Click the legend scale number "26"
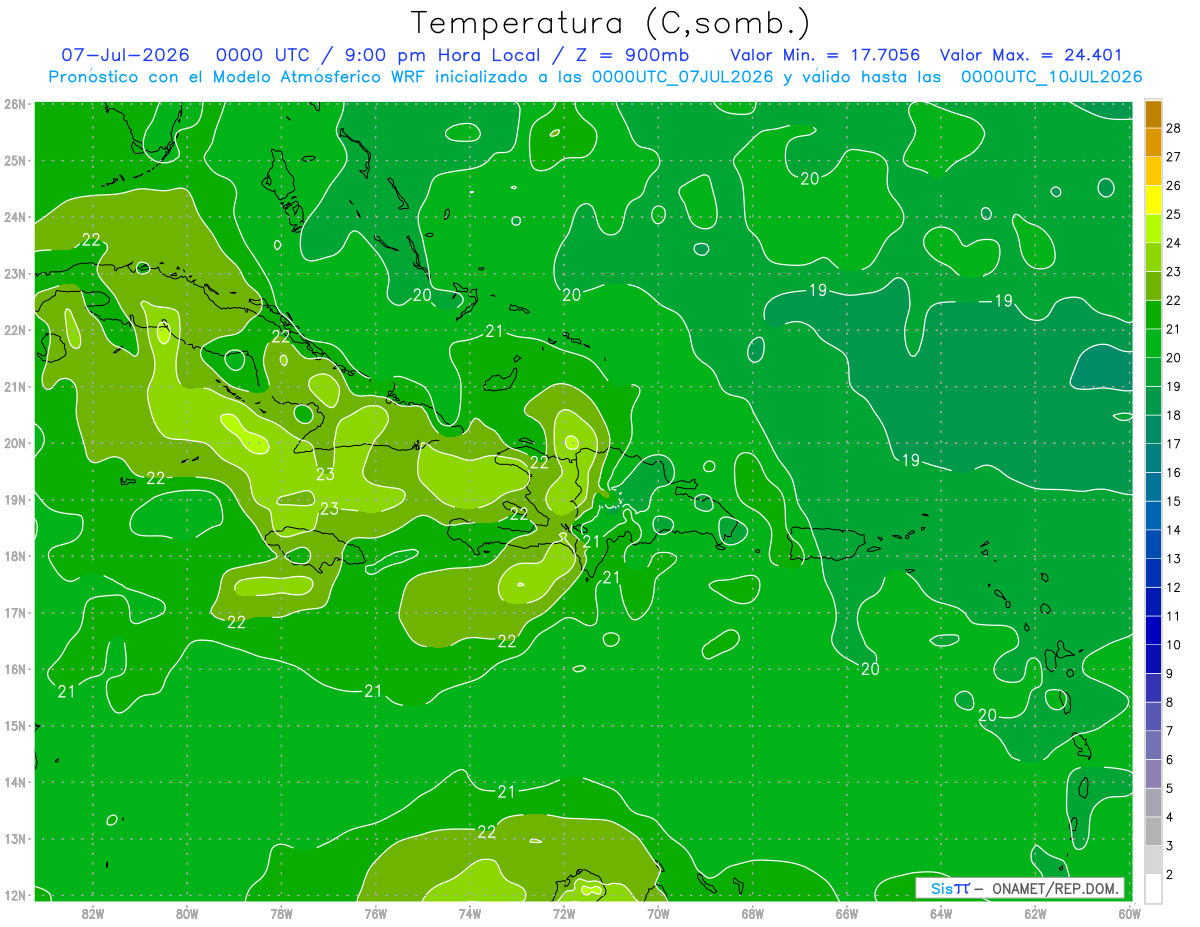The image size is (1200, 927). click(x=1174, y=187)
